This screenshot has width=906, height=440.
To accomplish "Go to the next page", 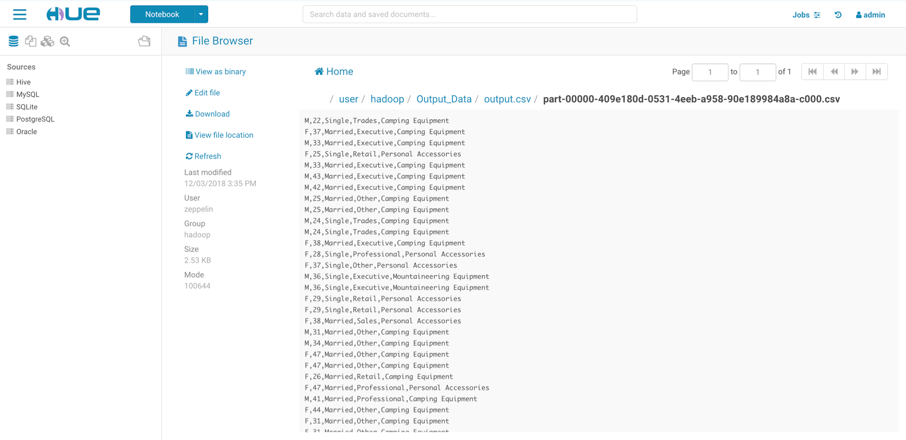I will [855, 72].
